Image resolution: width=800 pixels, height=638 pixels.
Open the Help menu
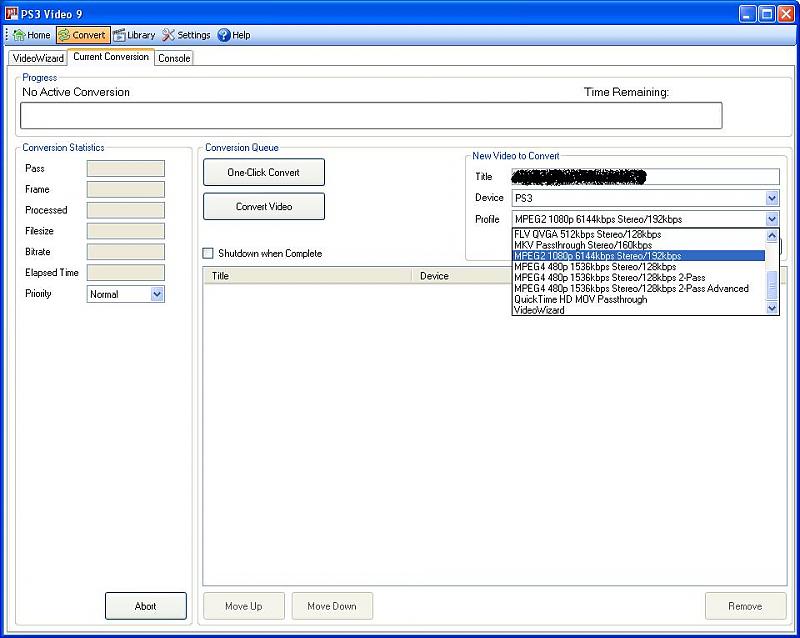[x=234, y=35]
